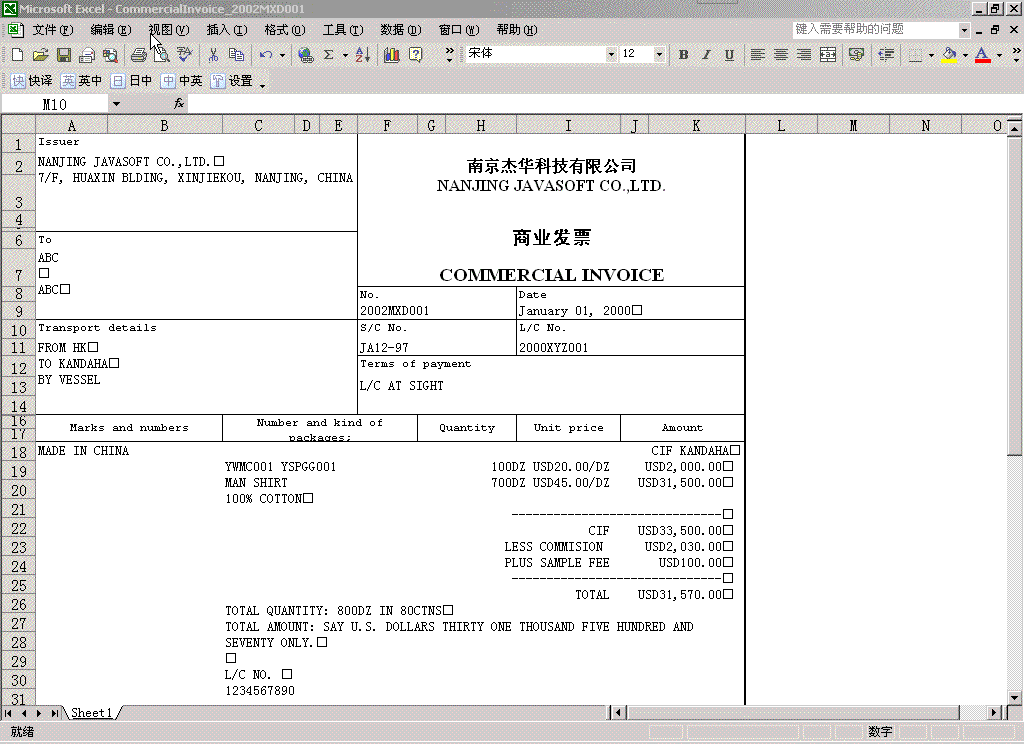Apply the red font color
This screenshot has height=744, width=1024.
tap(983, 55)
